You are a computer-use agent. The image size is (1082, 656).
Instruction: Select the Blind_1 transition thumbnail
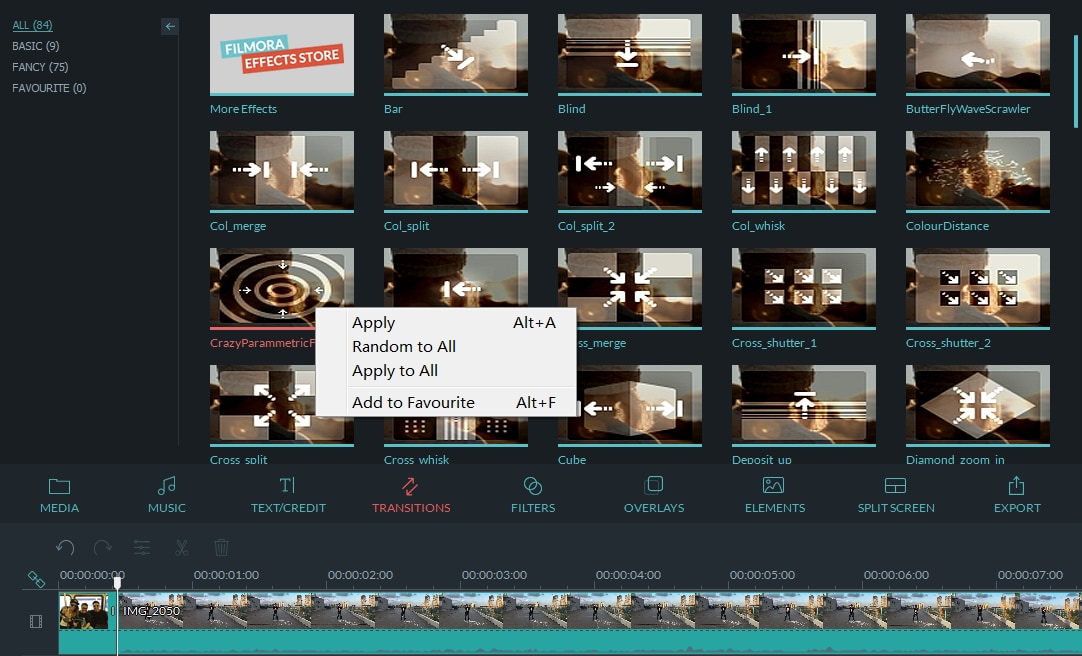pyautogui.click(x=803, y=54)
